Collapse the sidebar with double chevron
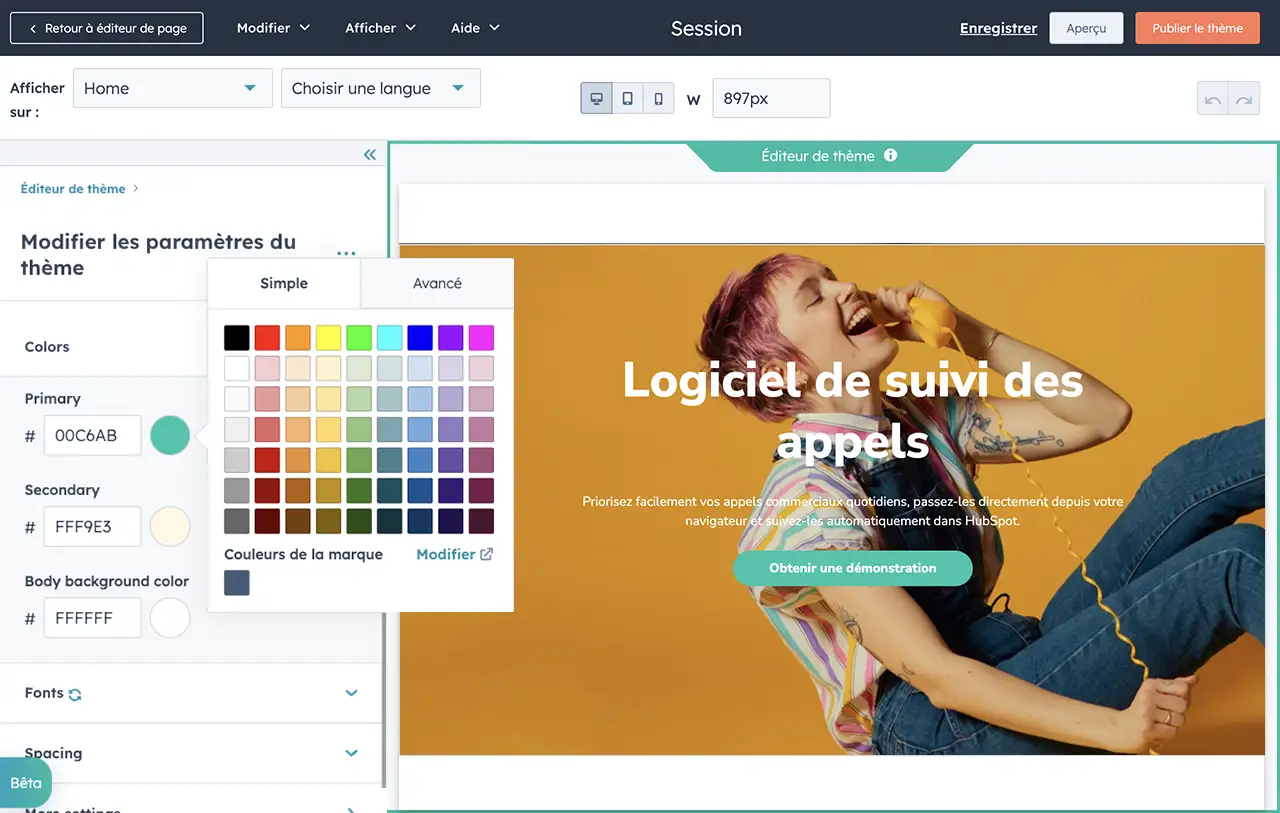 pyautogui.click(x=370, y=154)
